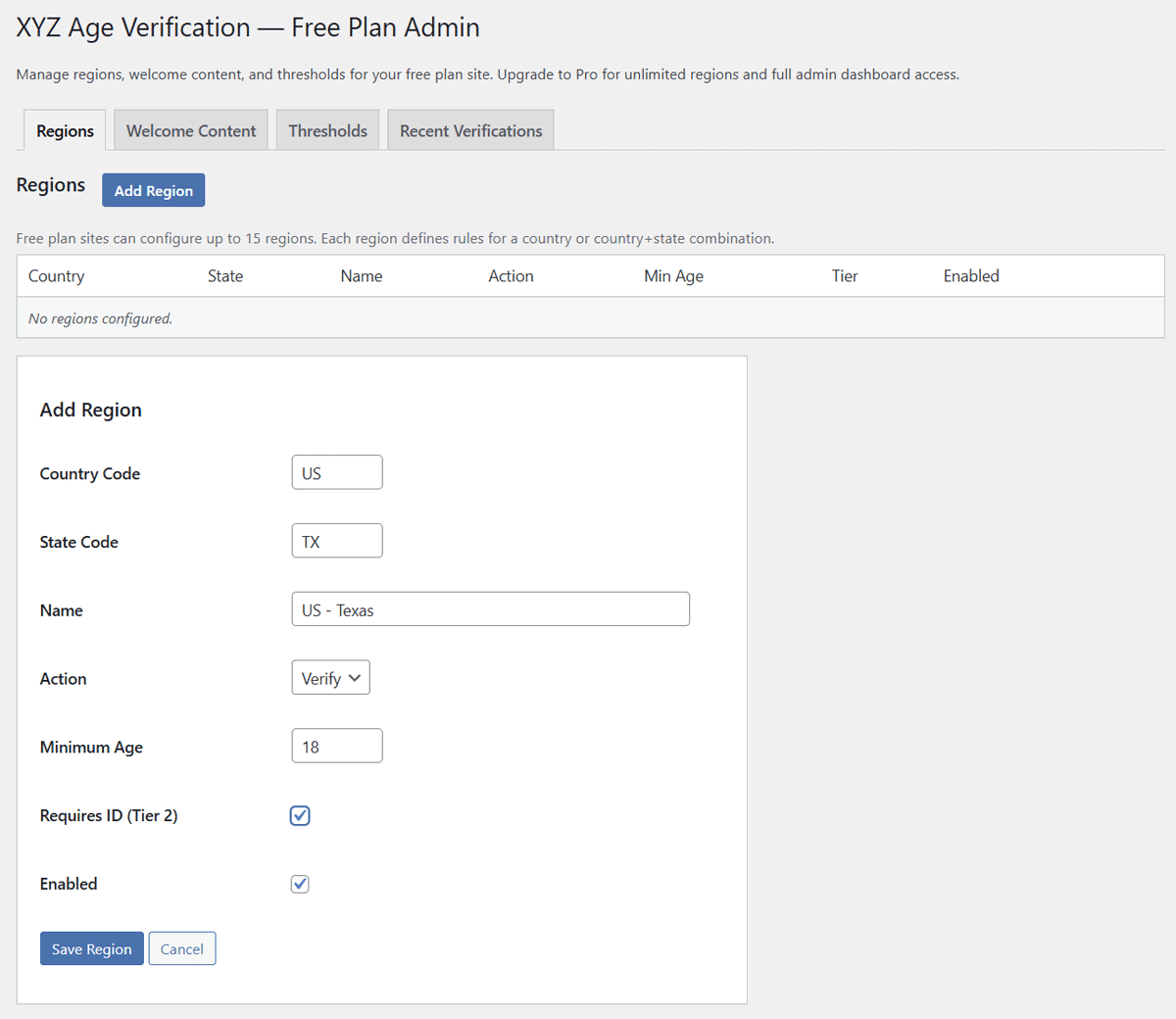Viewport: 1176px width, 1019px height.
Task: Open the Welcome Content tab
Action: click(x=191, y=131)
